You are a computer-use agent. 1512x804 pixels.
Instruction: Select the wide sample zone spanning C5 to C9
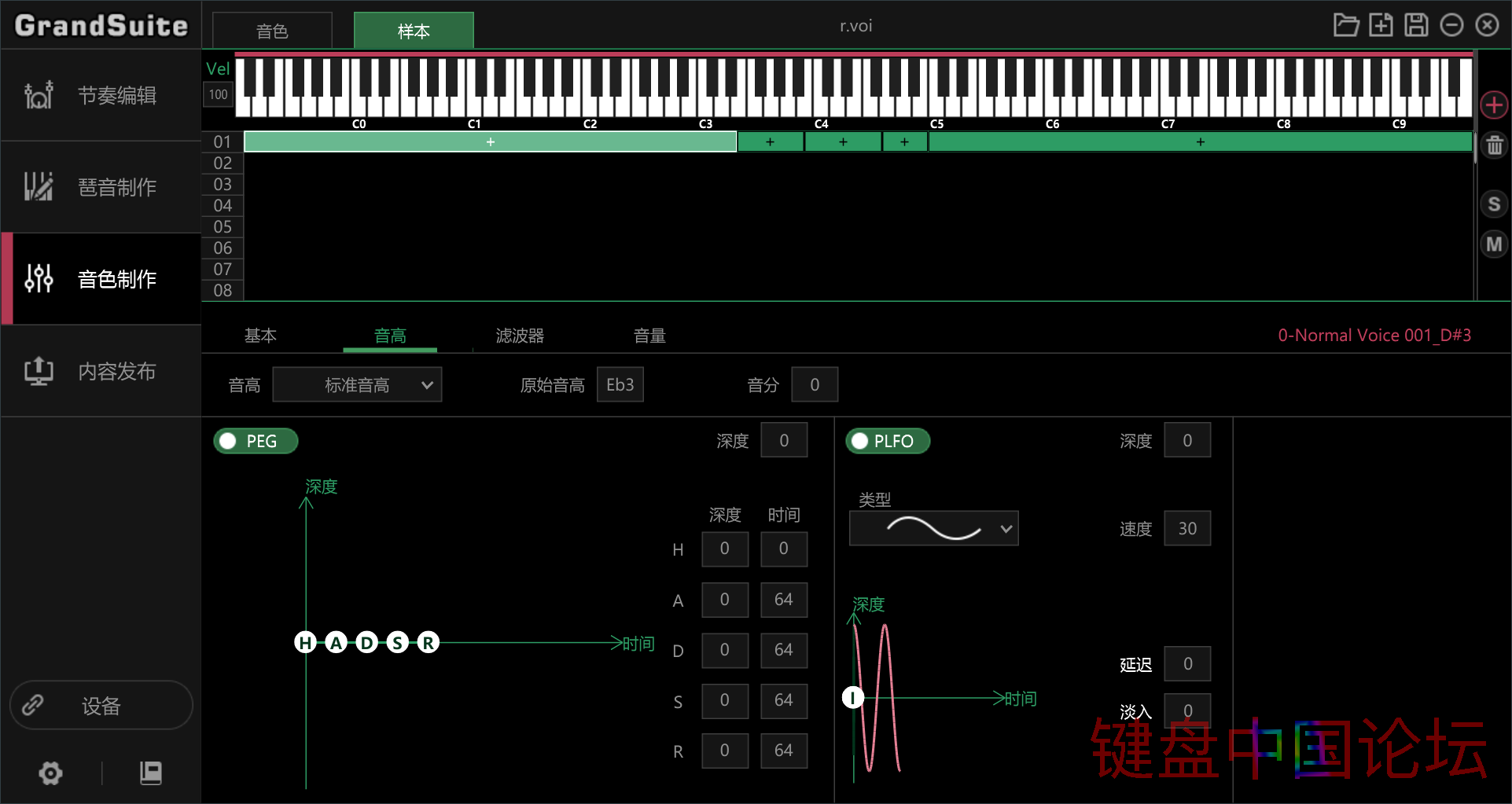pyautogui.click(x=1200, y=142)
